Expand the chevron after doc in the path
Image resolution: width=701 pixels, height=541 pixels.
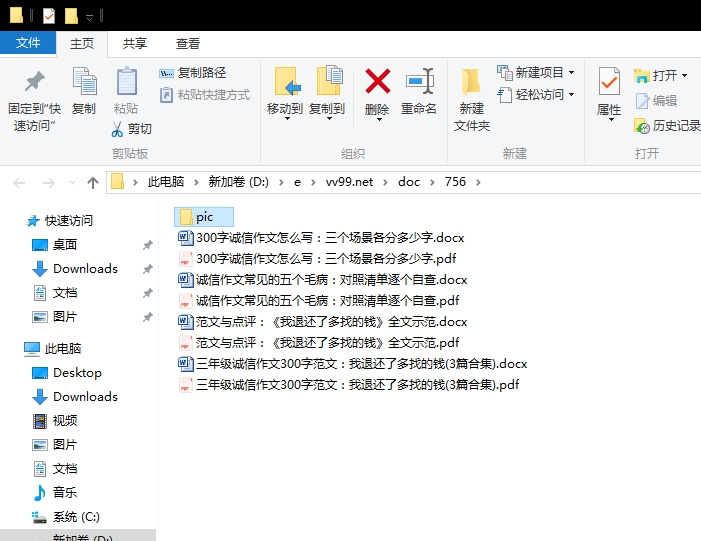[x=432, y=182]
